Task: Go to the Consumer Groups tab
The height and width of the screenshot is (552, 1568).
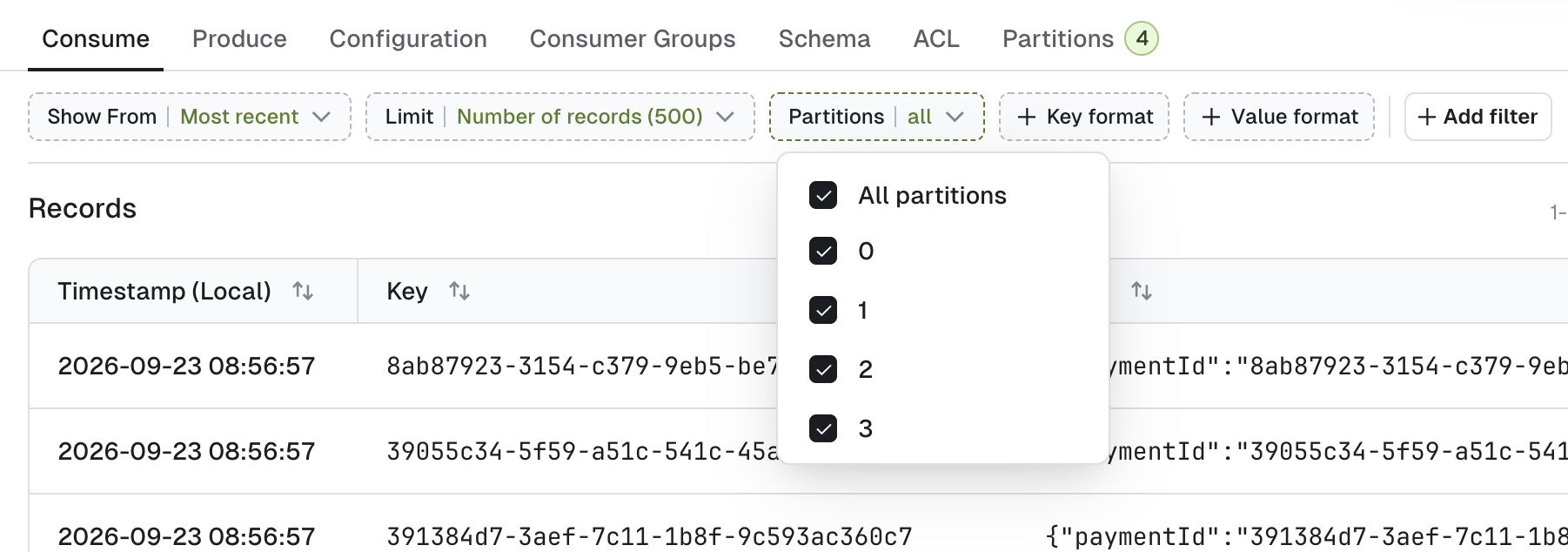Action: coord(633,39)
